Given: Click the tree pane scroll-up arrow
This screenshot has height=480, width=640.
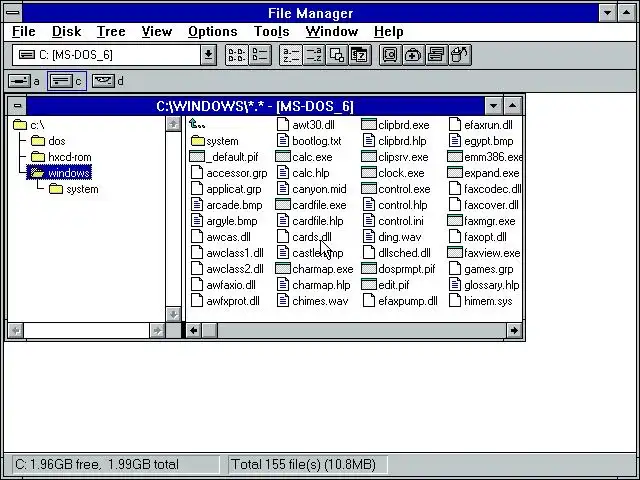Looking at the screenshot, I should 173,124.
